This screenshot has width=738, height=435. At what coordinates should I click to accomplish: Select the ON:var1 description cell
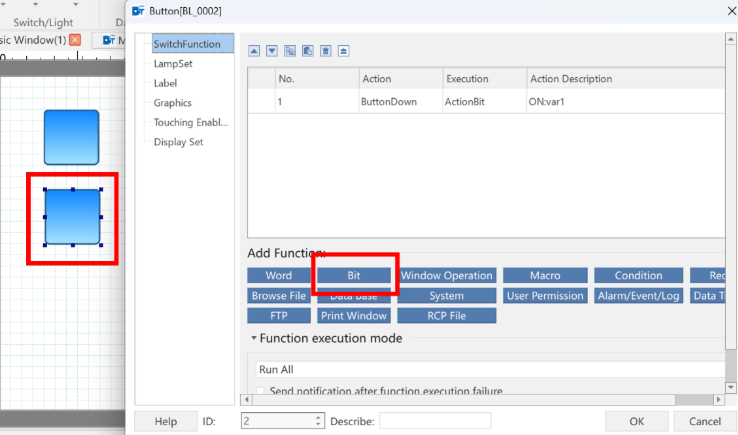pos(626,102)
